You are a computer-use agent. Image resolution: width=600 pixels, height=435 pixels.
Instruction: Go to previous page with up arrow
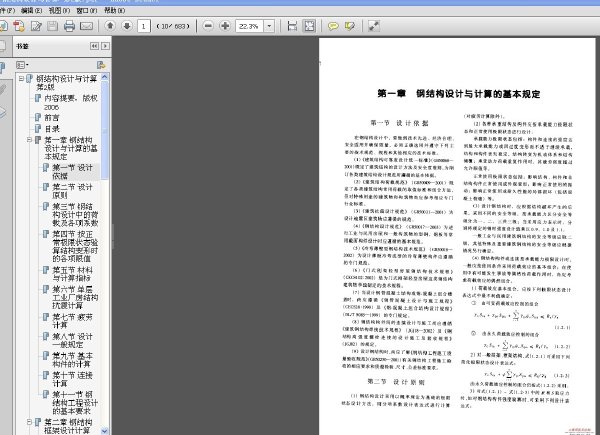tap(110, 26)
